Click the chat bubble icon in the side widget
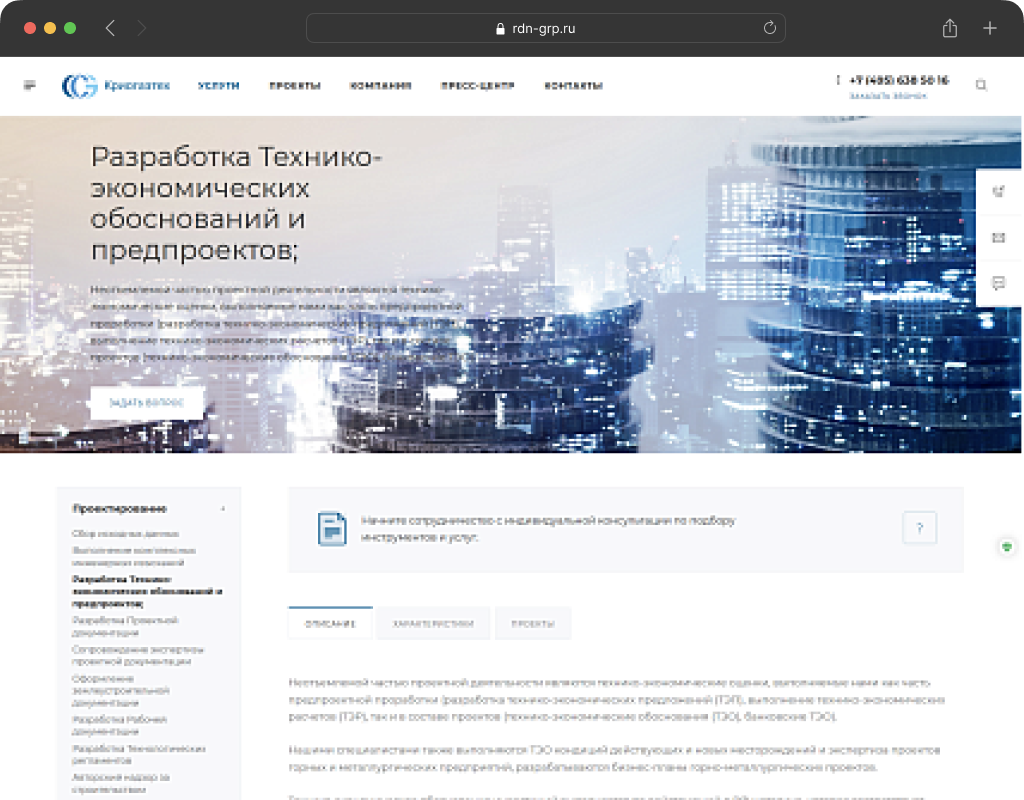This screenshot has width=1024, height=800. pos(998,283)
